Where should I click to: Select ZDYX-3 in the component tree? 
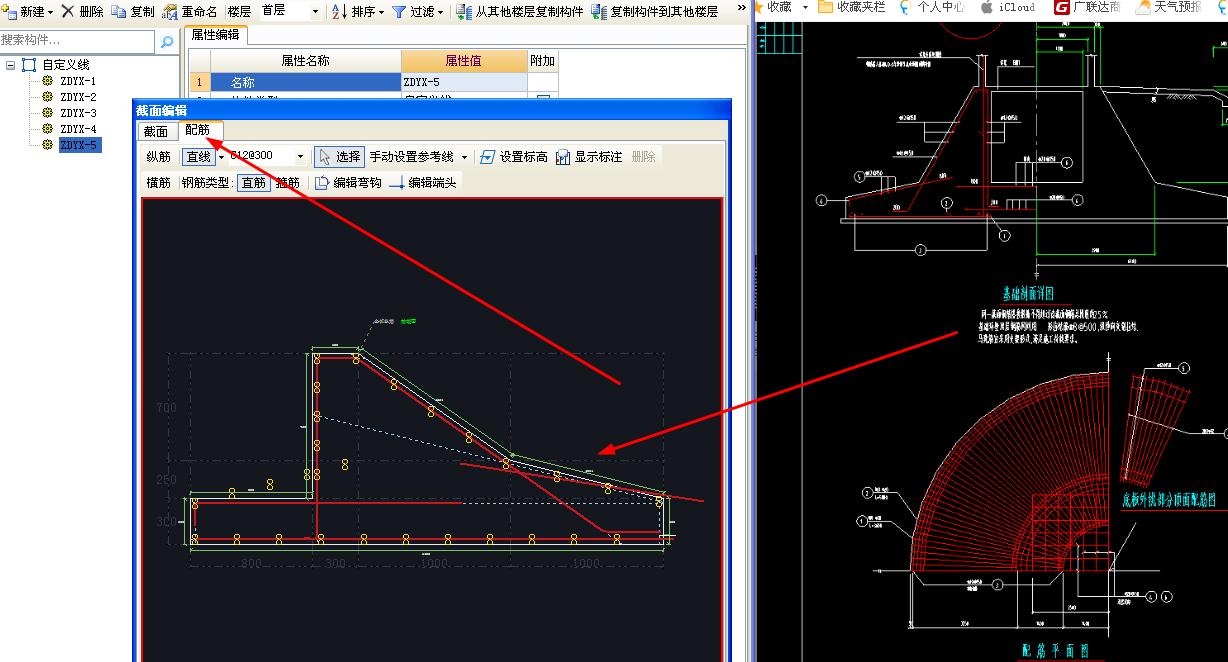click(78, 113)
